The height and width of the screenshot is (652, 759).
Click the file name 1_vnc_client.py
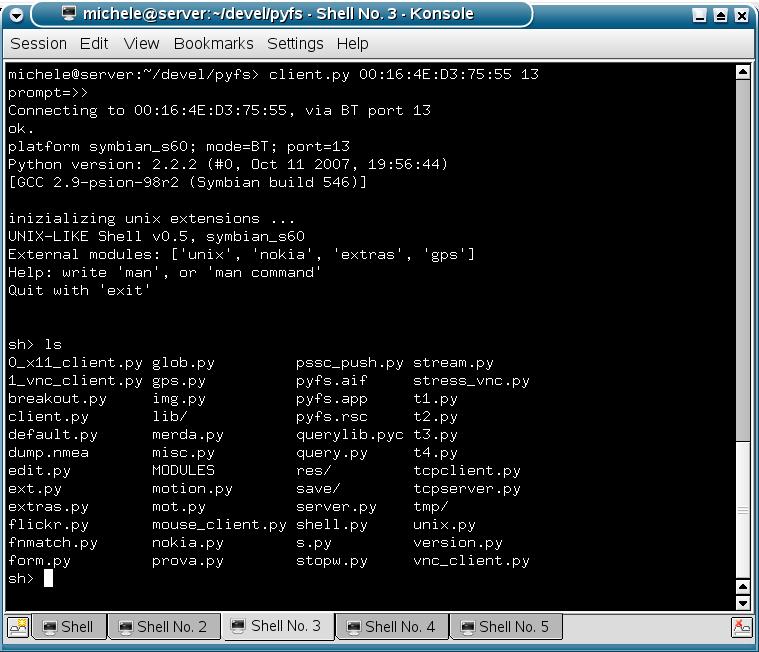pos(76,381)
